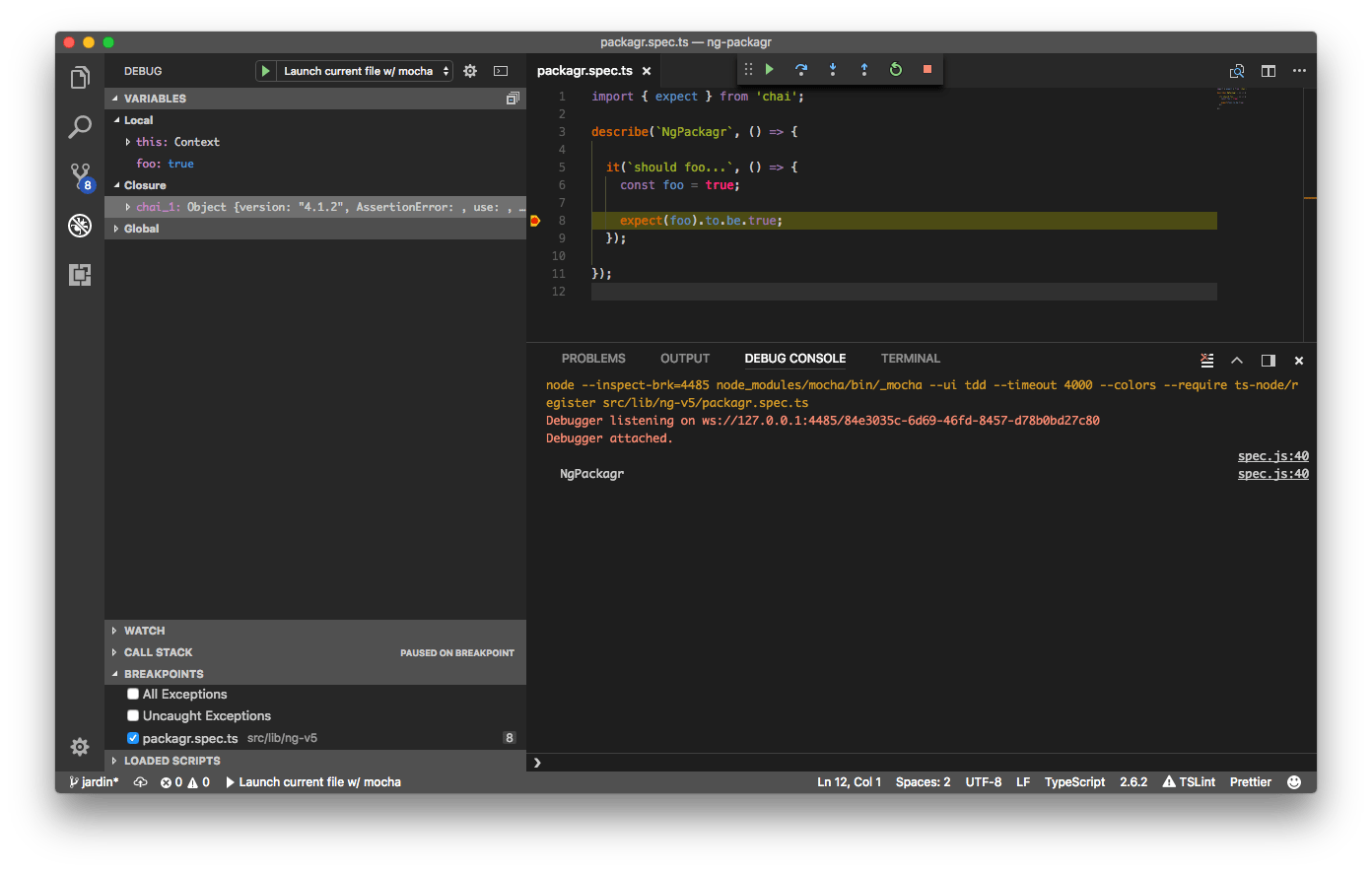Image resolution: width=1372 pixels, height=872 pixels.
Task: Restart the debug session
Action: tap(896, 69)
